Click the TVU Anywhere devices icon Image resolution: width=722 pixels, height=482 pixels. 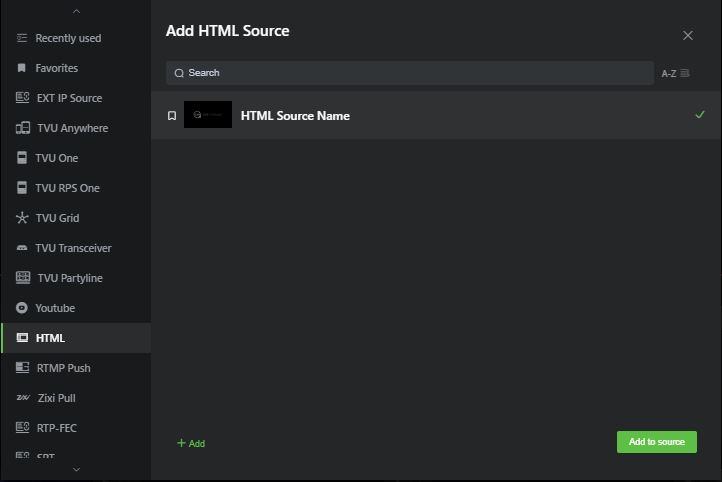click(23, 128)
